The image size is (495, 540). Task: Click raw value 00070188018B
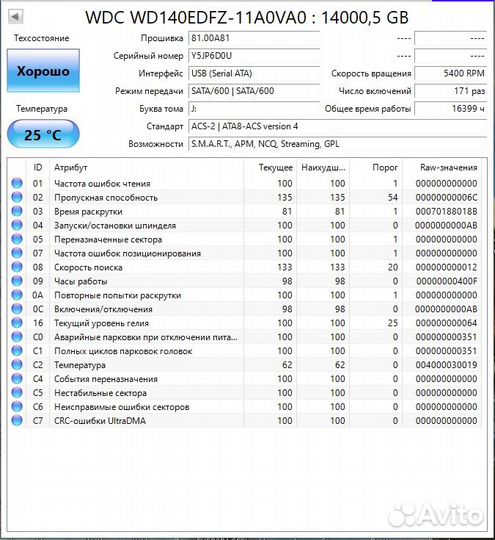[x=446, y=211]
